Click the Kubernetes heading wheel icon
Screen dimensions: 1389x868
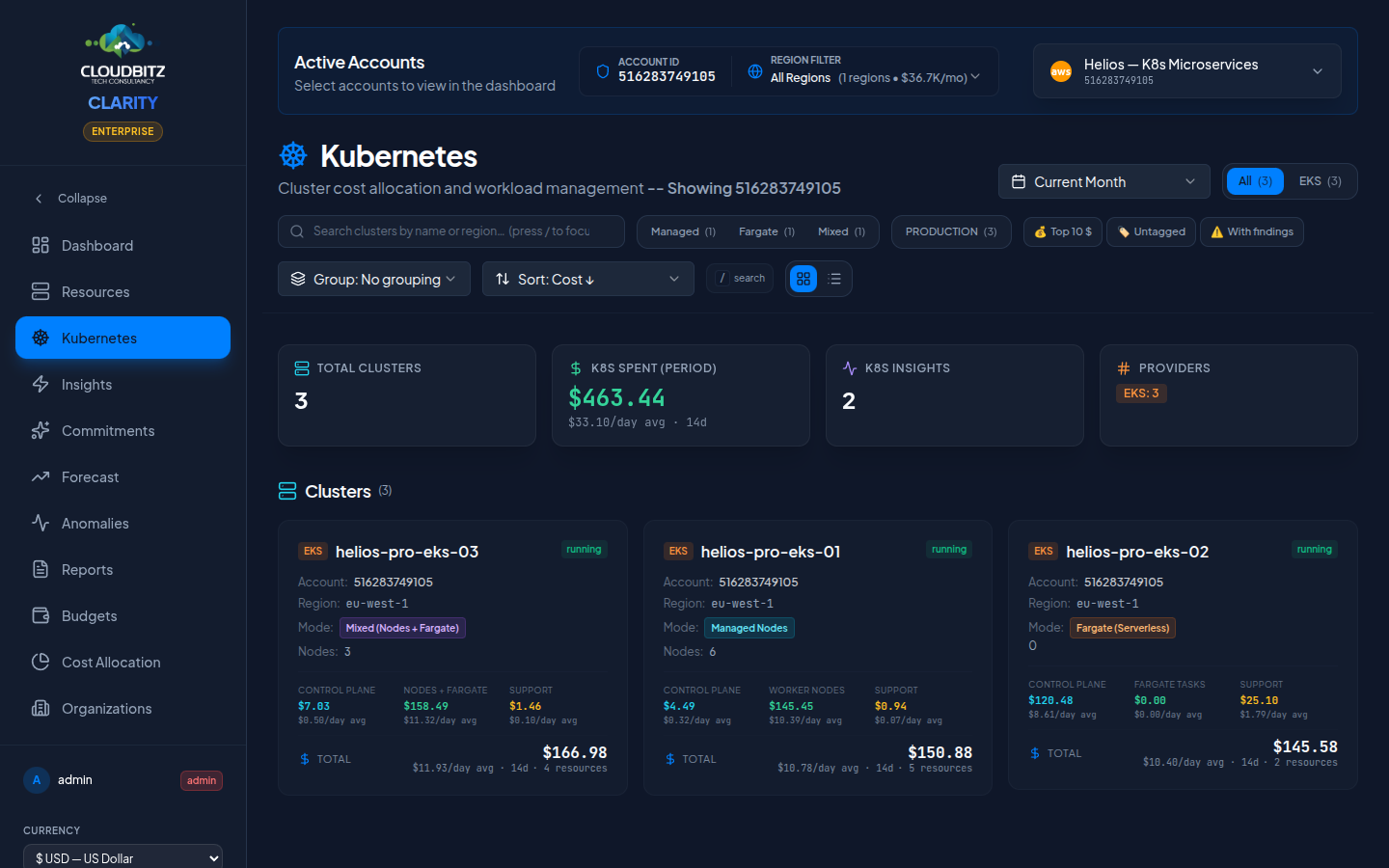[x=293, y=155]
